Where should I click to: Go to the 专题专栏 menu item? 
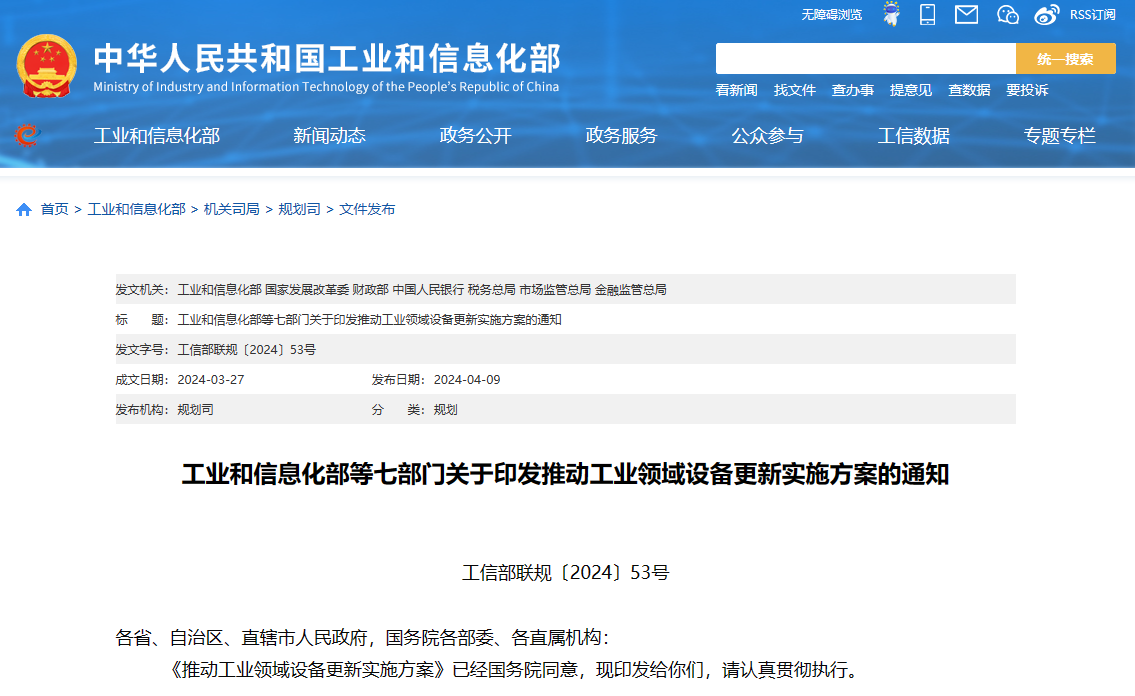[x=1059, y=136]
